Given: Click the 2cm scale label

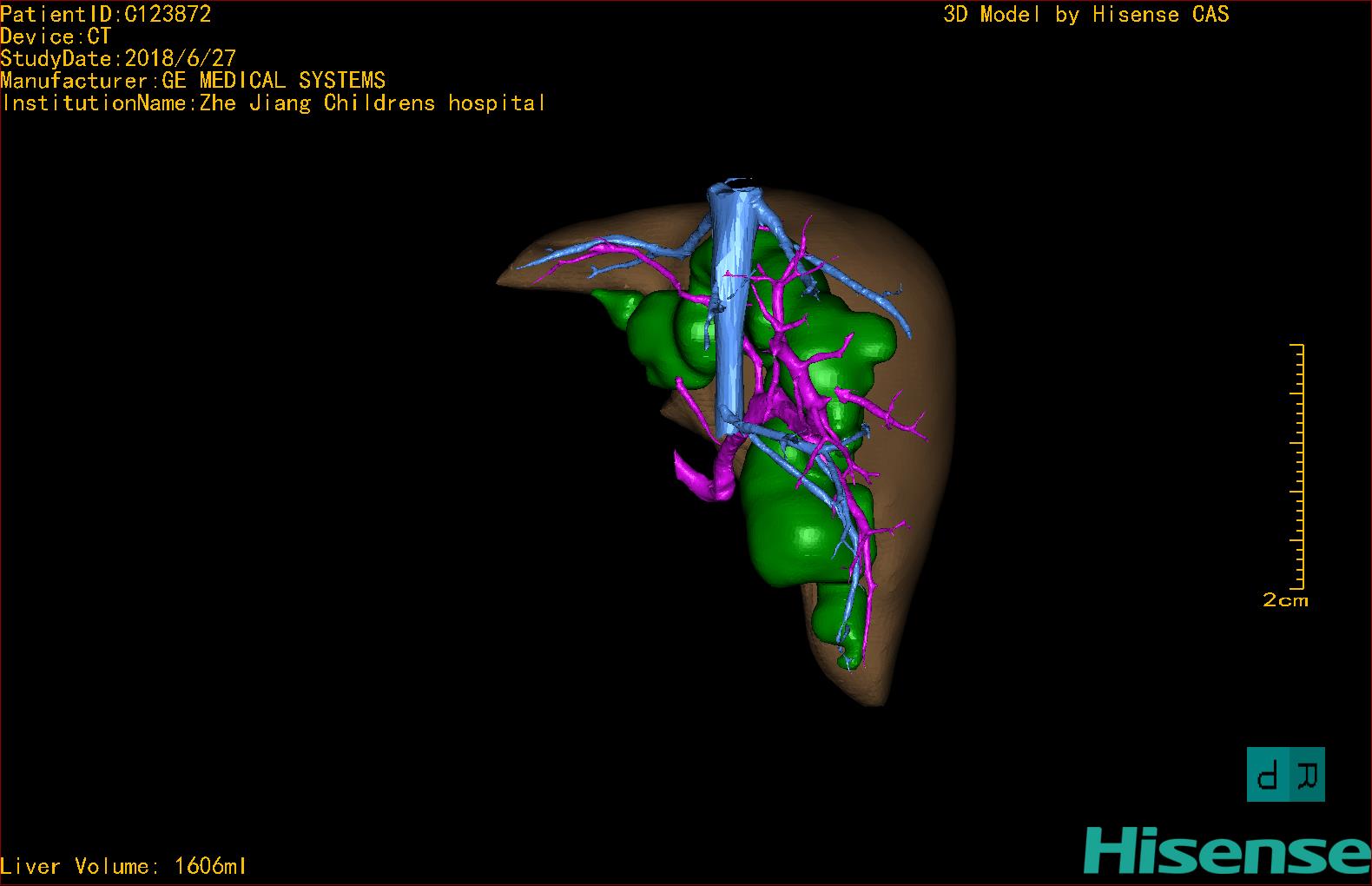Looking at the screenshot, I should tap(1285, 600).
